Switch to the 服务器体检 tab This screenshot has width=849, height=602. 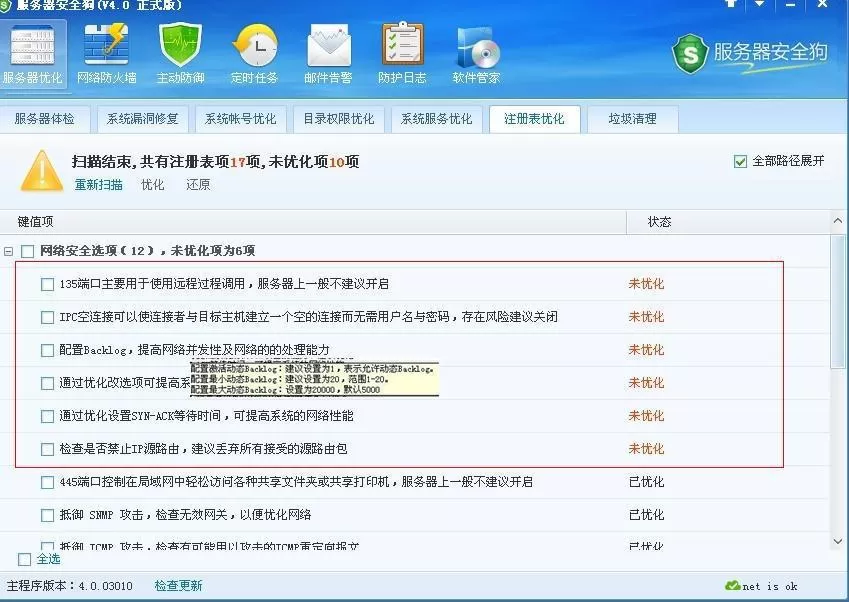pyautogui.click(x=44, y=119)
